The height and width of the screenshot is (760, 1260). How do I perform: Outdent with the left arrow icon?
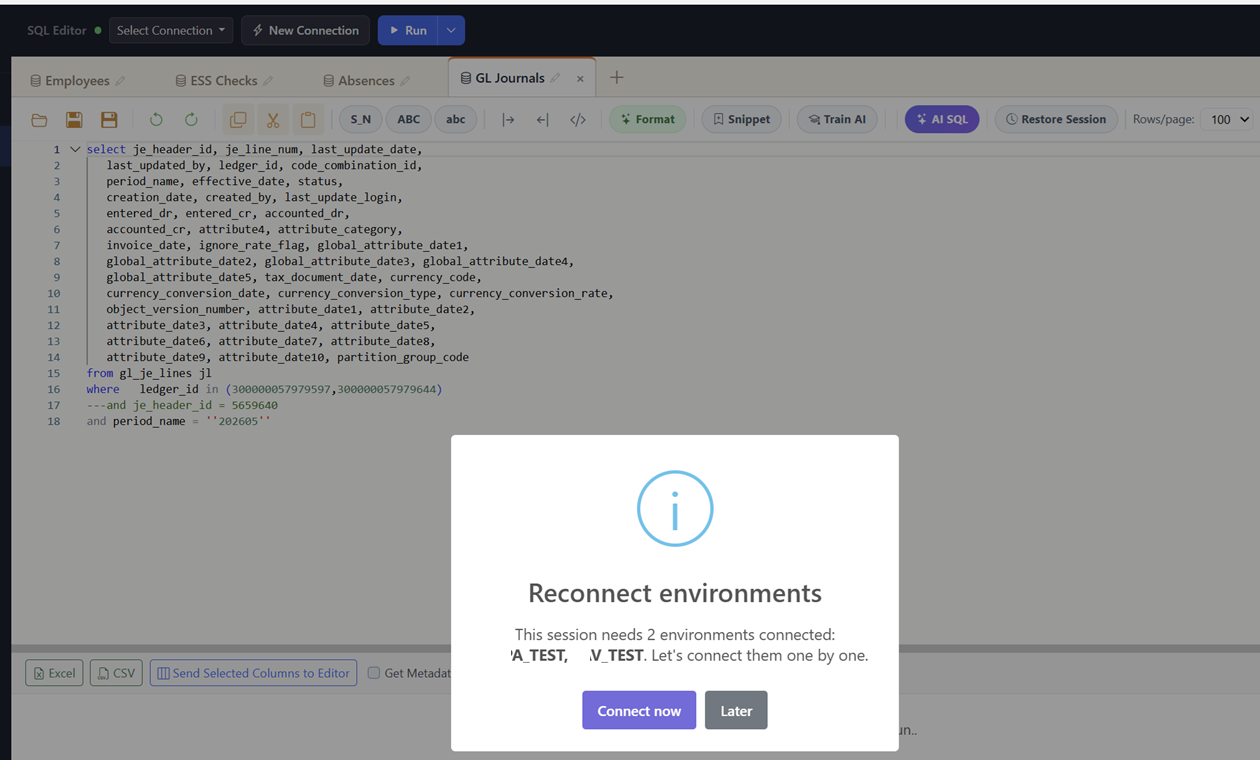tap(543, 120)
